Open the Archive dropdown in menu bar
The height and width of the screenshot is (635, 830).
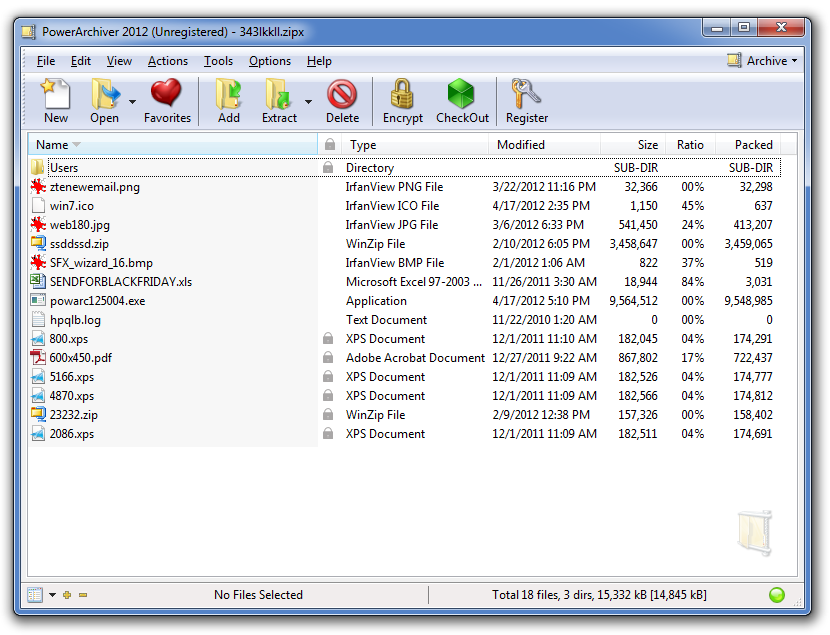coord(762,61)
